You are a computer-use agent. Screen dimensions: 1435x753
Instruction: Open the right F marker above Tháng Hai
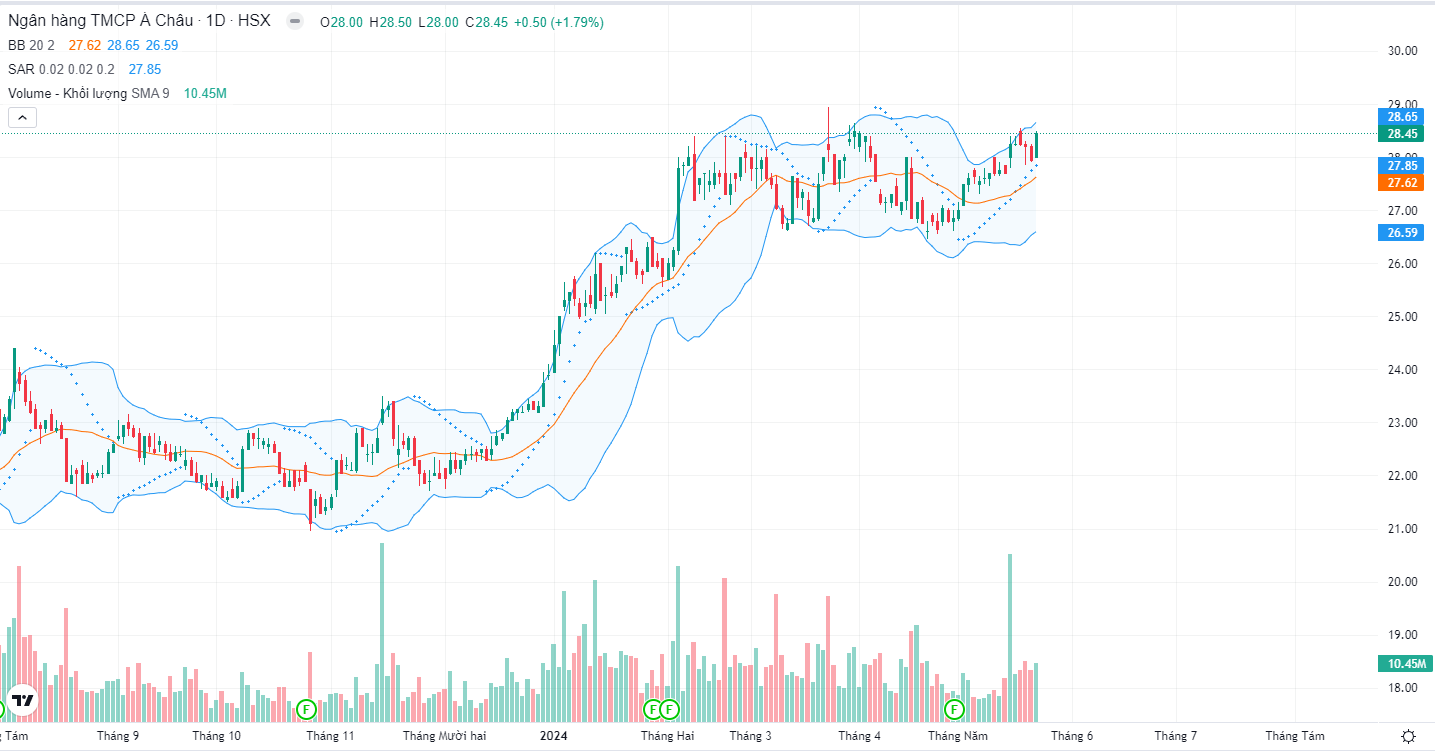[x=670, y=709]
